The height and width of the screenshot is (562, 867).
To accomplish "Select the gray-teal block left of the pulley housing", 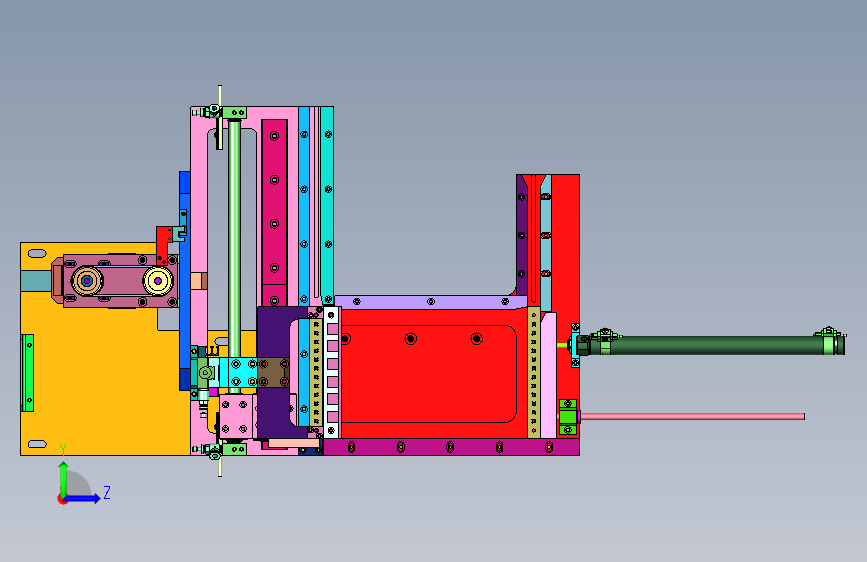I will pos(36,280).
